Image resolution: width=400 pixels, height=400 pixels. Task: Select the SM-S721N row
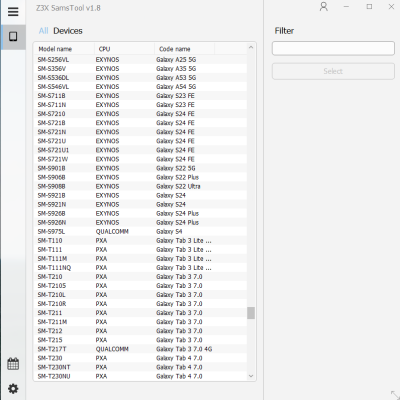coord(140,132)
